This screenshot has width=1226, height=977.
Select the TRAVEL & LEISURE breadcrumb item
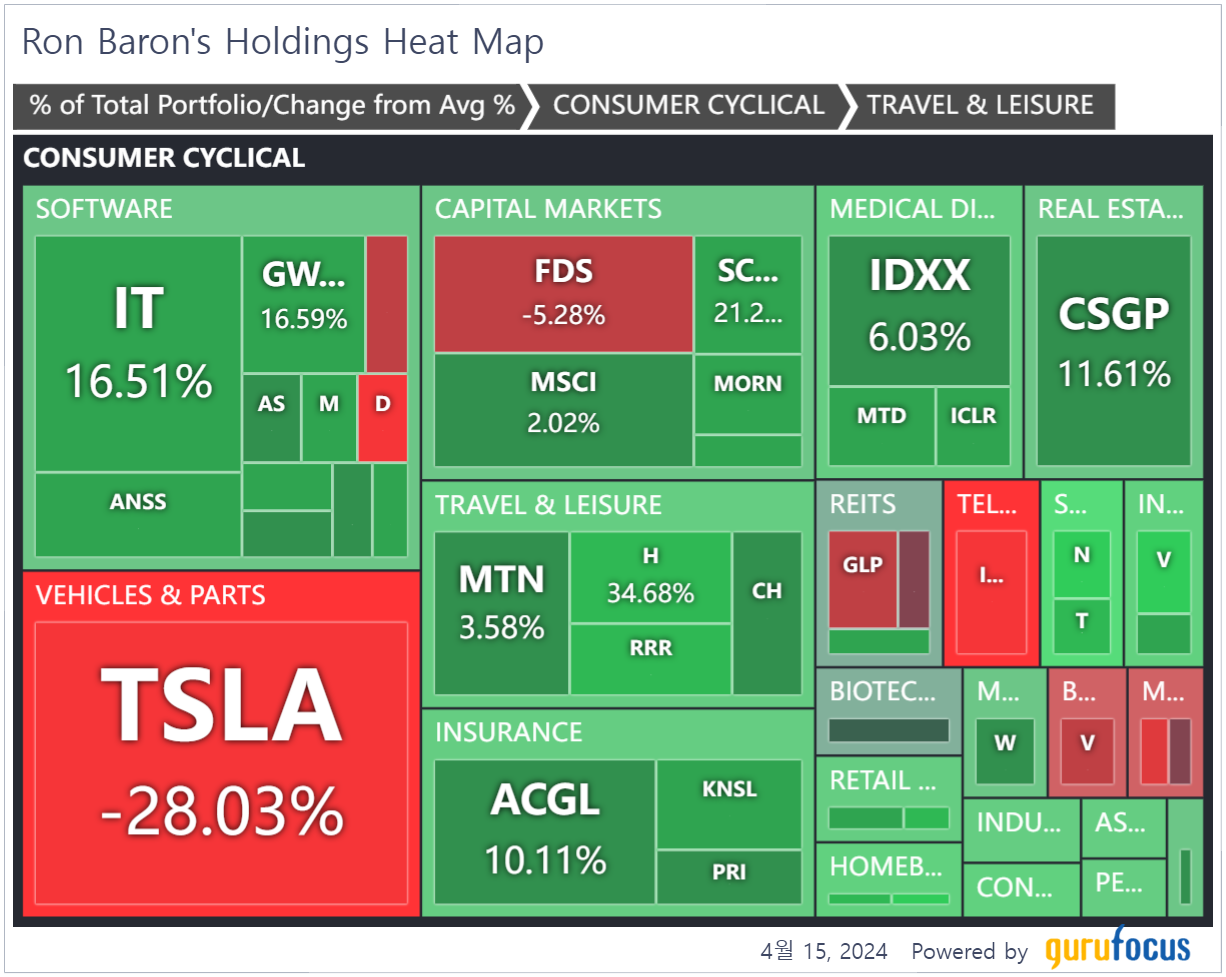[x=980, y=106]
